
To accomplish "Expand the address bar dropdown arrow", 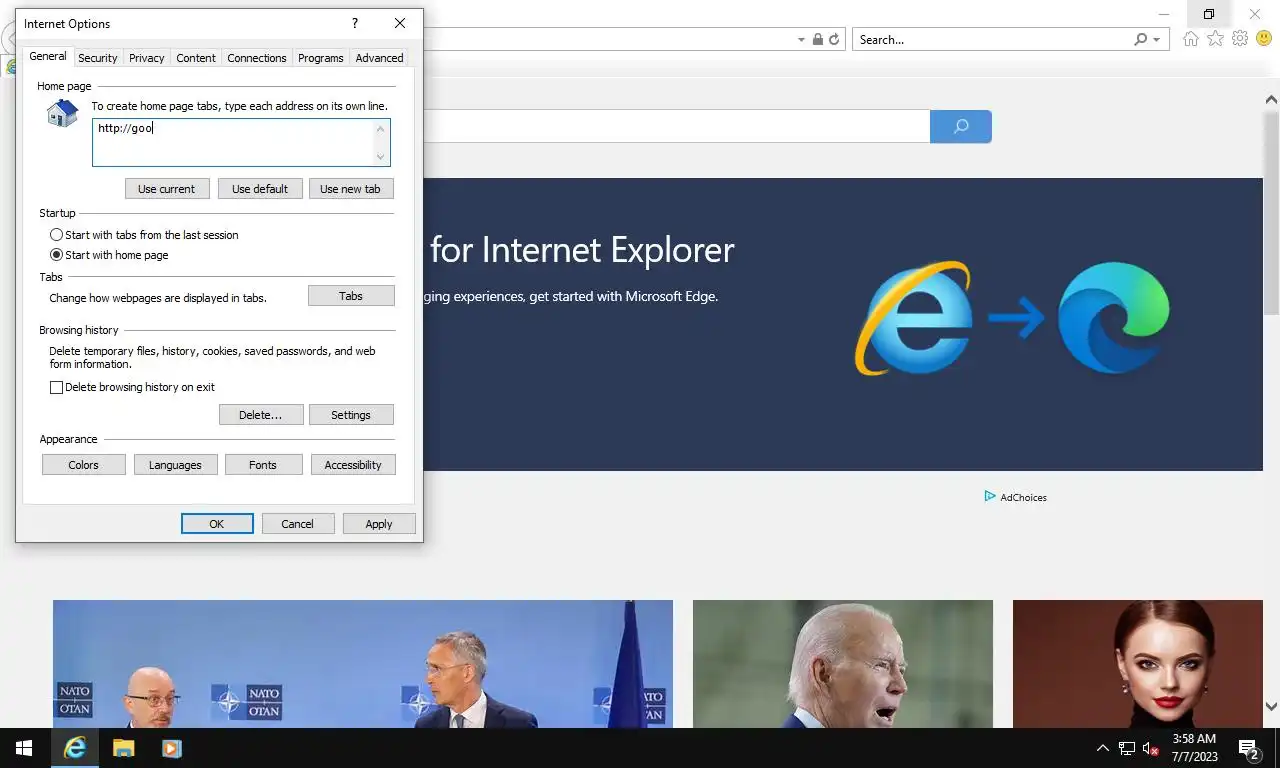I will (x=801, y=40).
